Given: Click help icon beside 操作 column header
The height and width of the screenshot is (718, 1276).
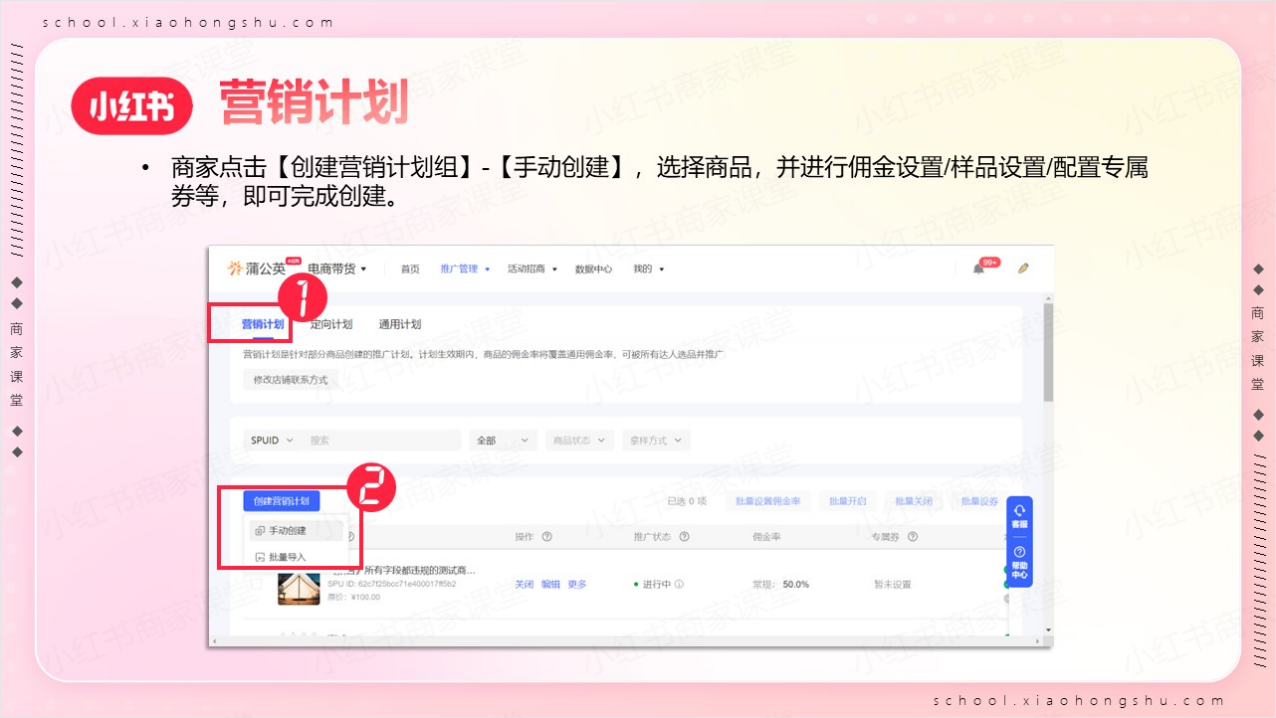Looking at the screenshot, I should click(547, 537).
